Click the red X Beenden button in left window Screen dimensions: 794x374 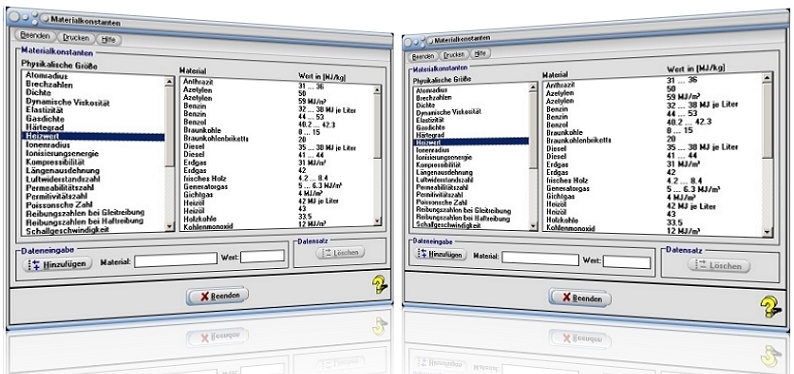[218, 296]
